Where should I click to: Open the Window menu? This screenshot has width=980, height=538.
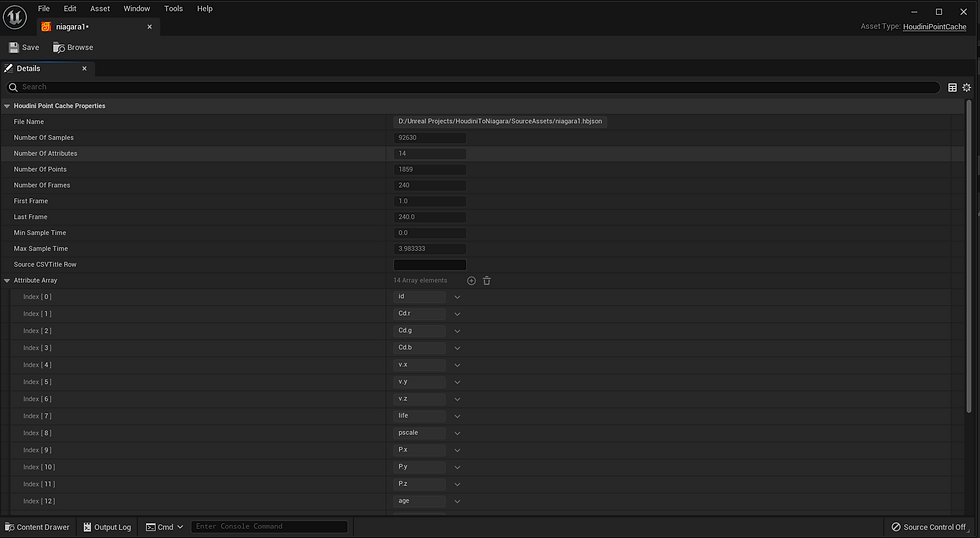[x=136, y=9]
